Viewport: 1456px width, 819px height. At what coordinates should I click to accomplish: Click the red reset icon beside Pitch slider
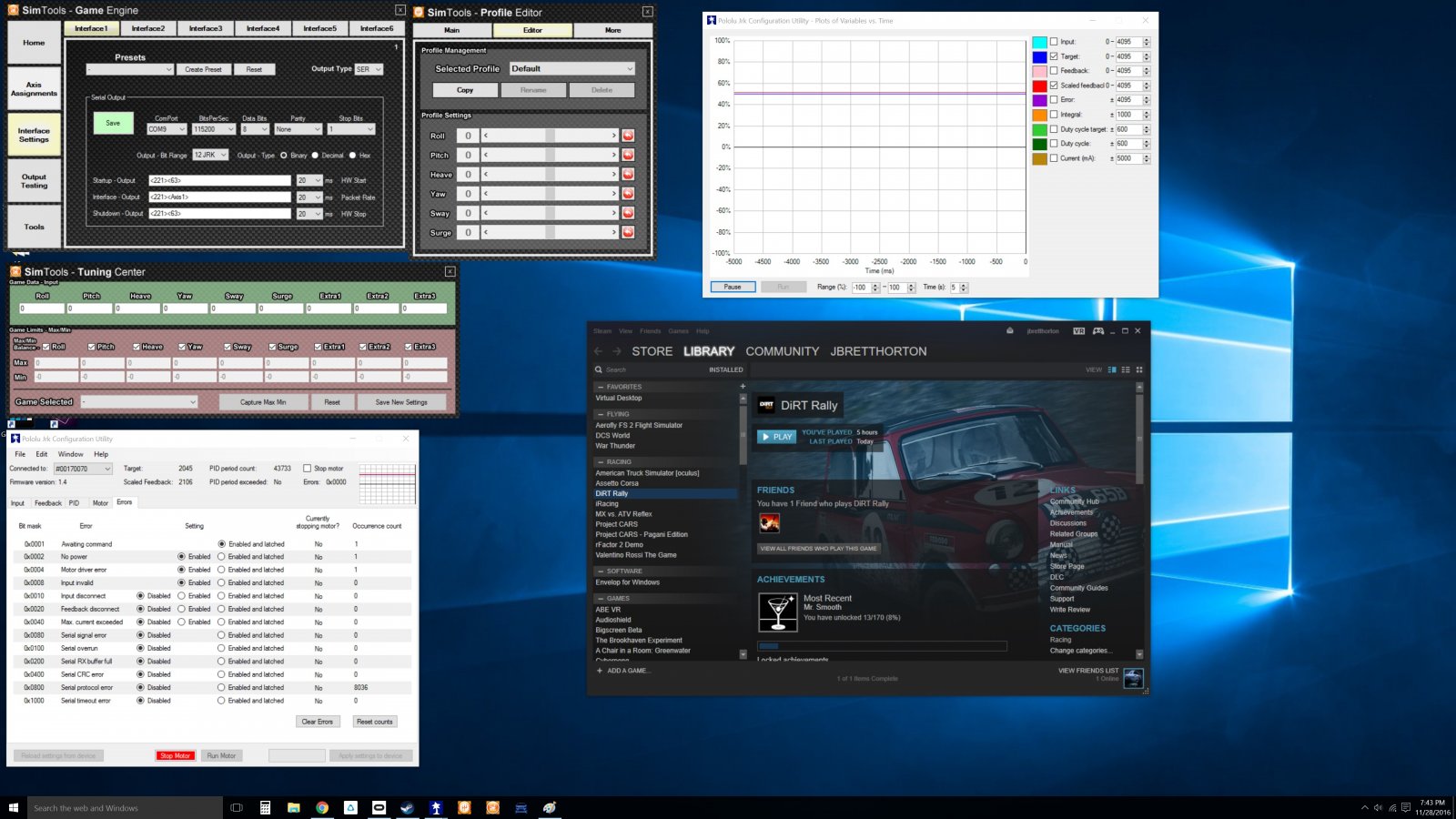pos(628,155)
